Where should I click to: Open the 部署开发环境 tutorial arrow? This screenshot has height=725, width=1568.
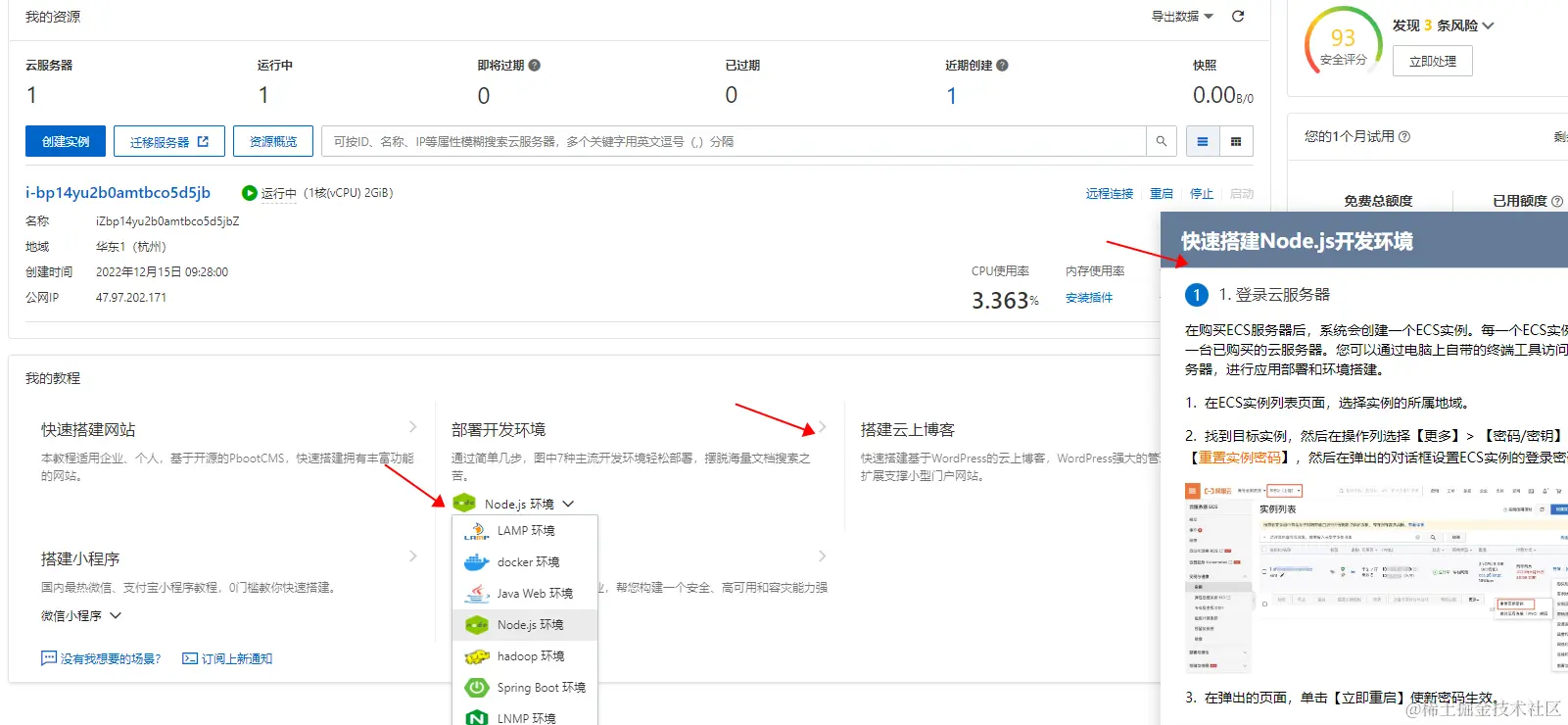(x=823, y=427)
